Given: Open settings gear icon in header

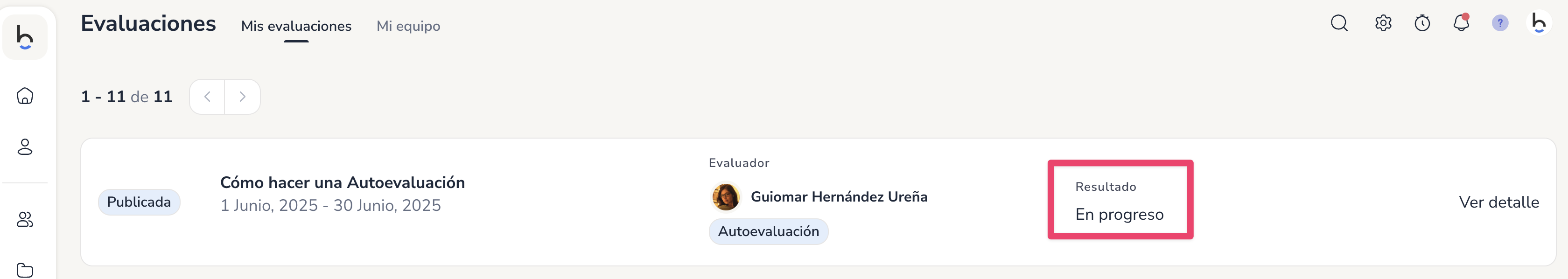Looking at the screenshot, I should click(x=1383, y=23).
